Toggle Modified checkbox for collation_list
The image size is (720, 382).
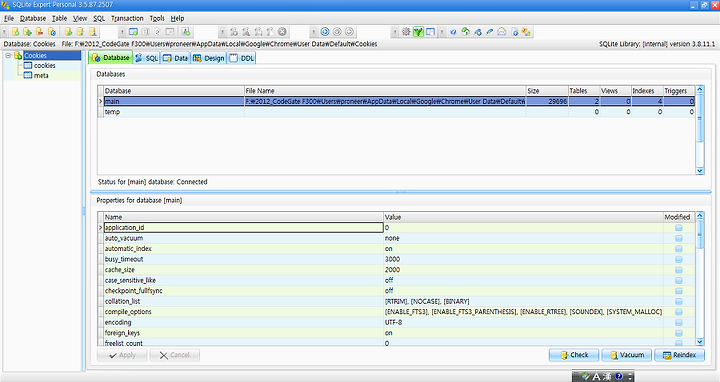coord(679,302)
